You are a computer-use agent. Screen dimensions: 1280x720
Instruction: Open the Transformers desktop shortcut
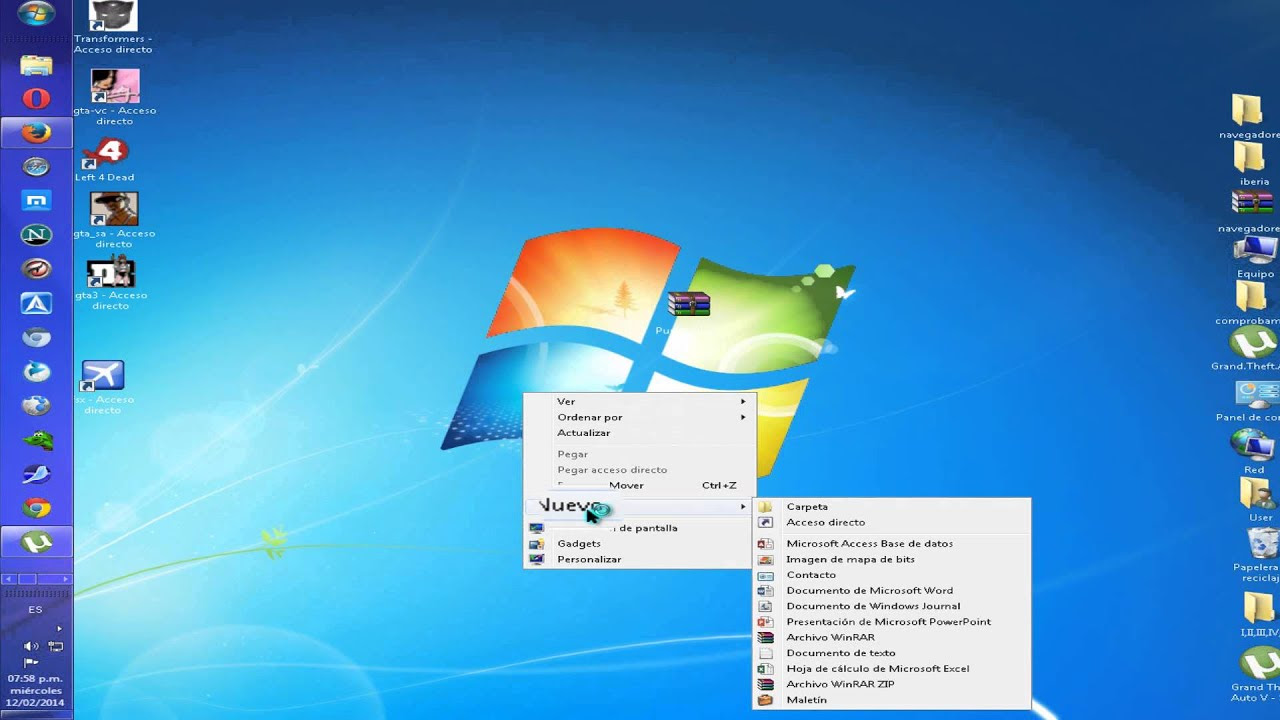pyautogui.click(x=113, y=27)
